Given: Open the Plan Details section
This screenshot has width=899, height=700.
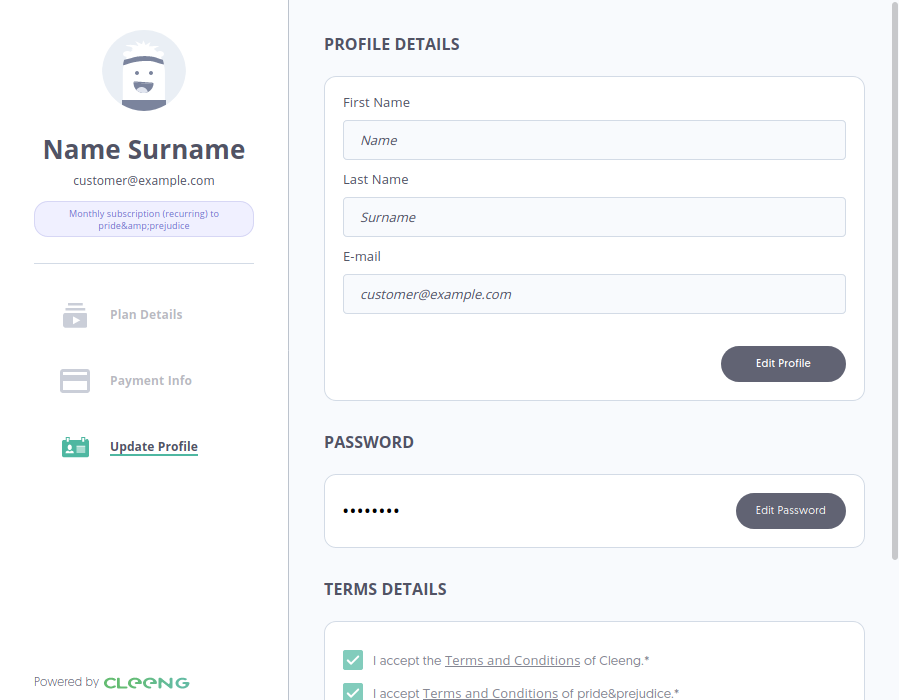Looking at the screenshot, I should [146, 315].
